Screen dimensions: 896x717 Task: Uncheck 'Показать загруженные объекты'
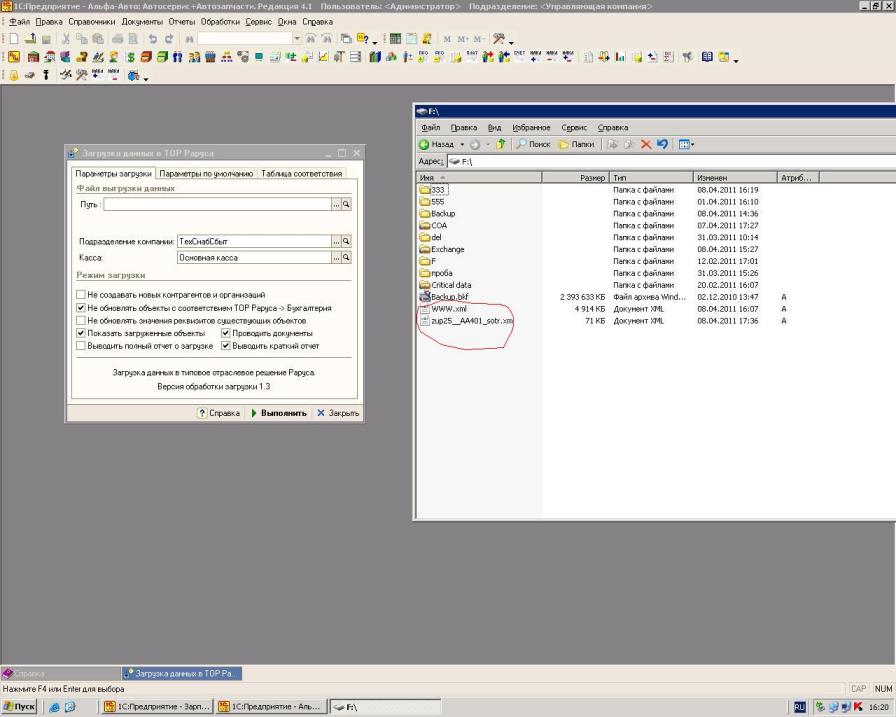(81, 333)
